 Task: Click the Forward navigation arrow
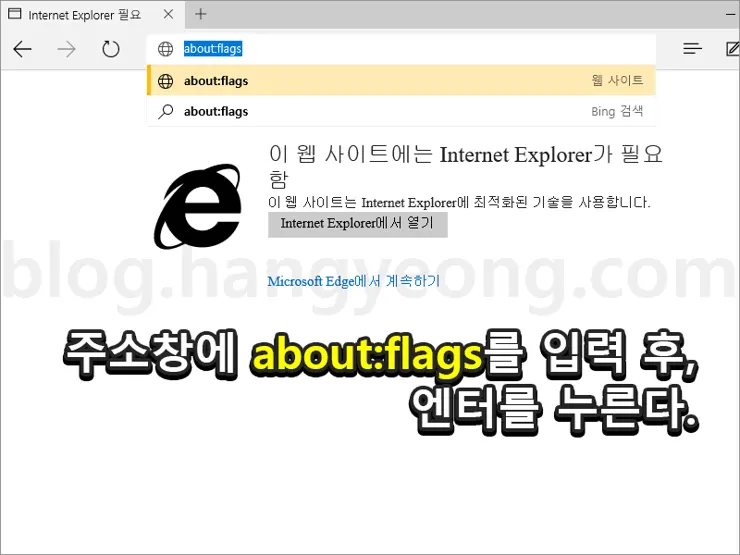[66, 49]
